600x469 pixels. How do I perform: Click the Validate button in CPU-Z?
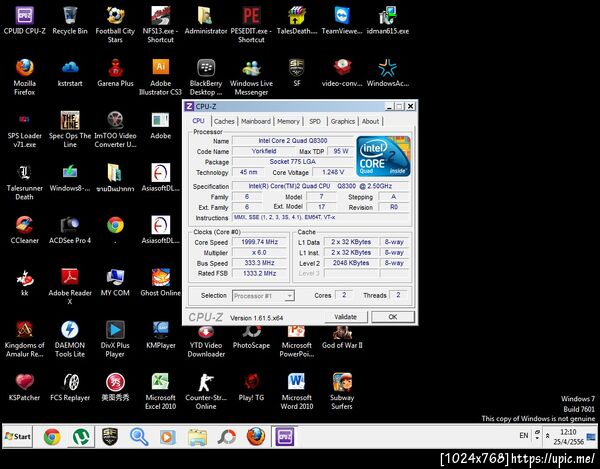click(345, 317)
